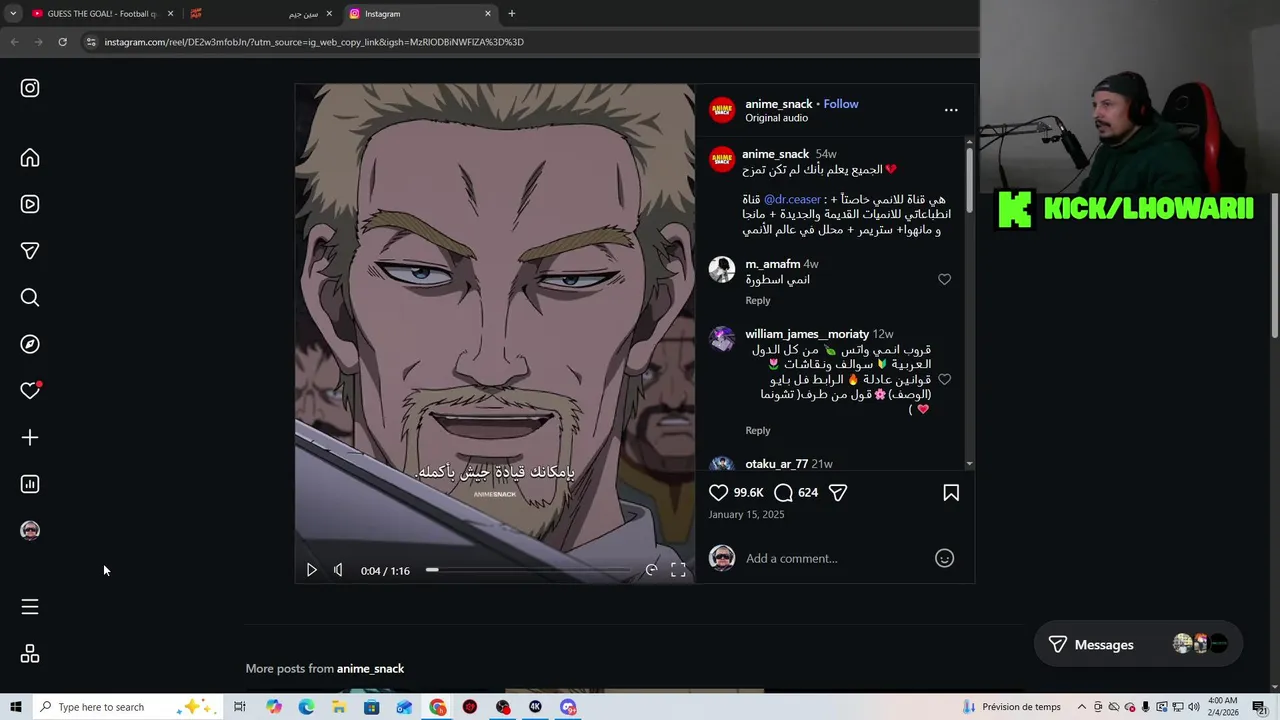The image size is (1280, 720).
Task: Open the emoji picker in comment box
Action: 944,558
